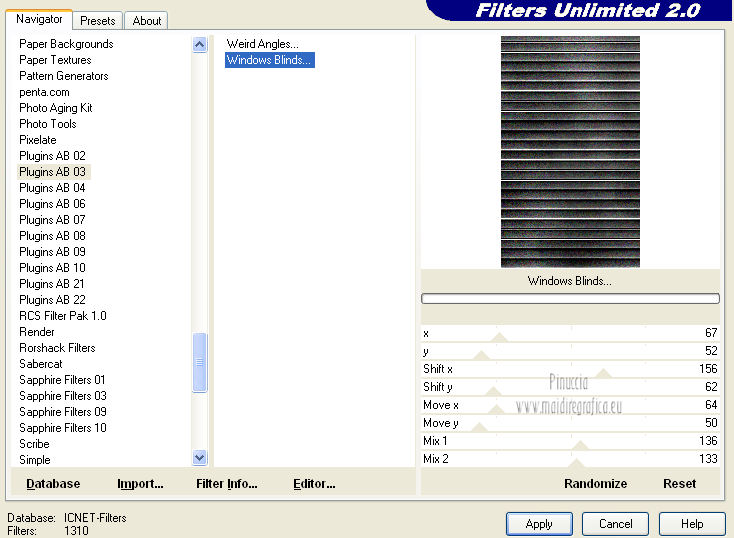
Task: Reset the filter parameters
Action: point(679,484)
